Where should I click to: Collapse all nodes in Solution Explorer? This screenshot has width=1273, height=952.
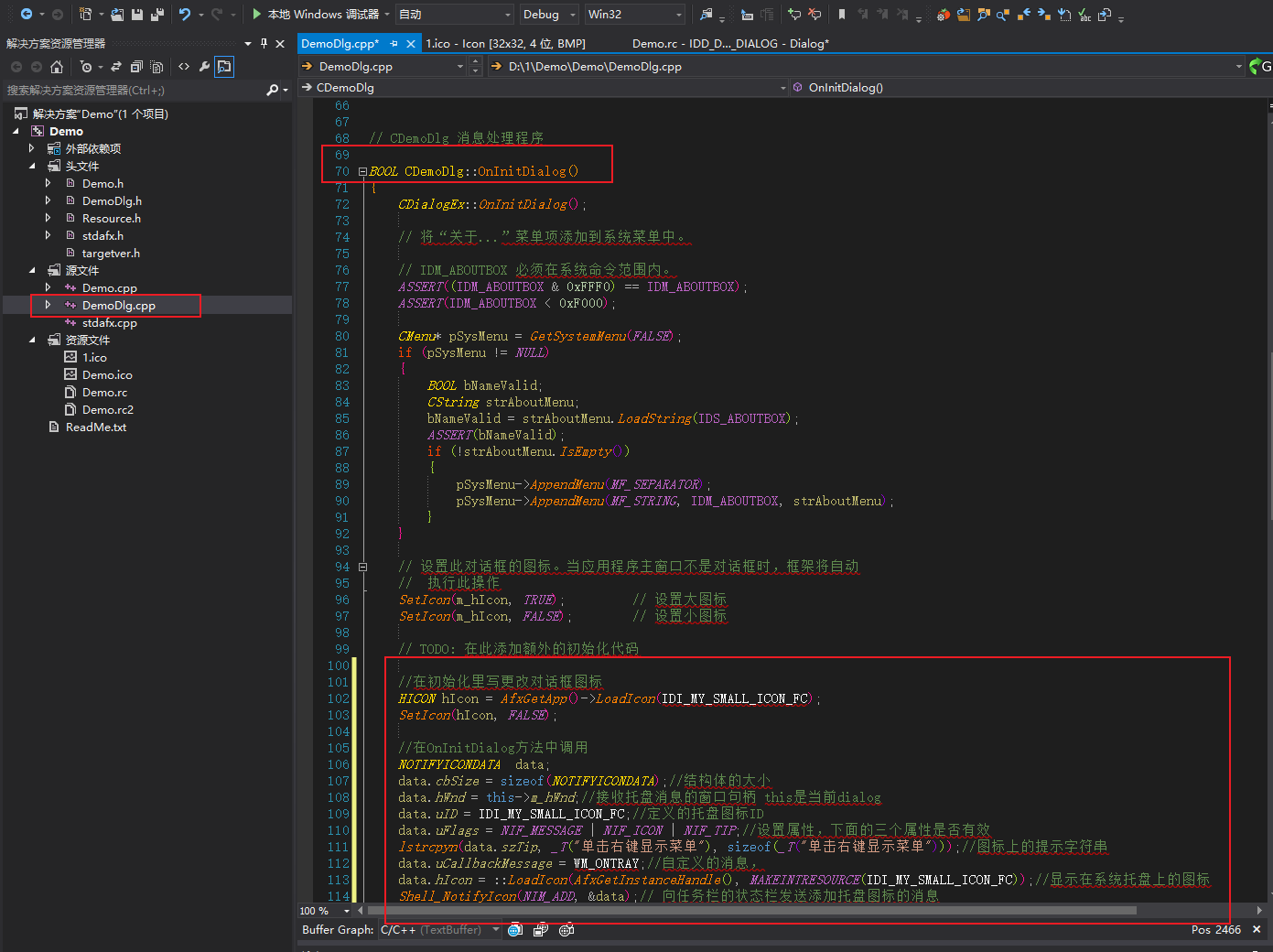(x=136, y=67)
